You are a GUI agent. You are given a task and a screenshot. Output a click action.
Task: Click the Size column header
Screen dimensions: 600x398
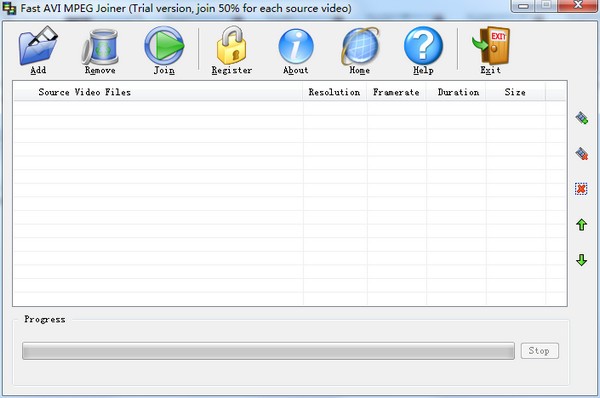coord(516,92)
